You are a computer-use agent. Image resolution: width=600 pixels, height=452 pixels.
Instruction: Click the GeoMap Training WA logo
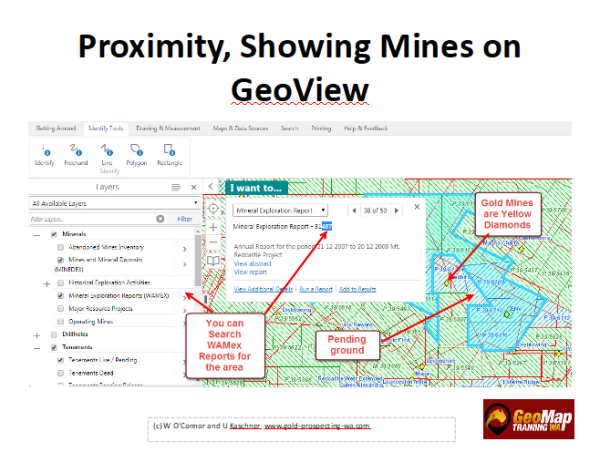point(528,419)
